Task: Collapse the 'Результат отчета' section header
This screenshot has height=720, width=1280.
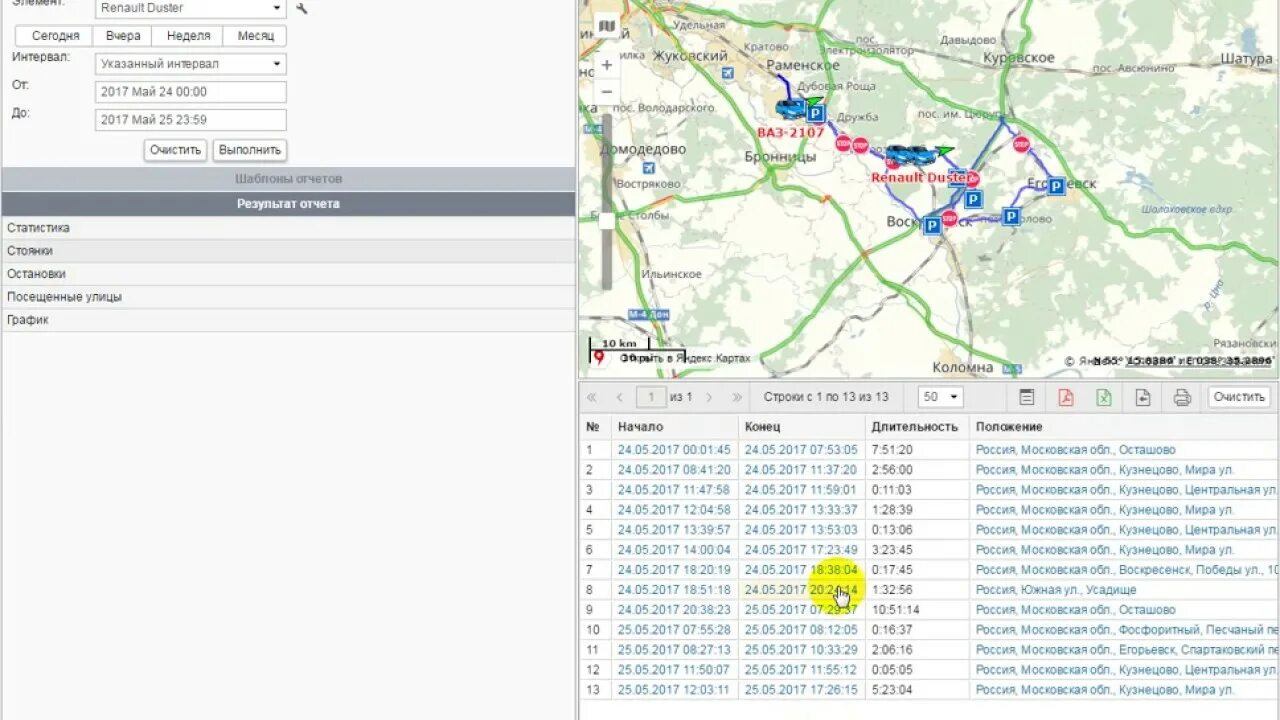Action: [288, 204]
